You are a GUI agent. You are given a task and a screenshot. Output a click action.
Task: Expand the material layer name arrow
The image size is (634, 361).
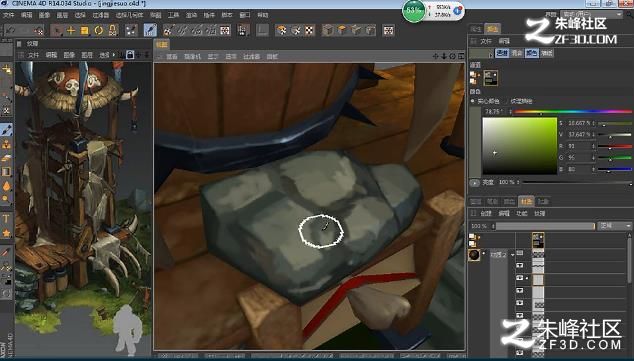pos(512,255)
